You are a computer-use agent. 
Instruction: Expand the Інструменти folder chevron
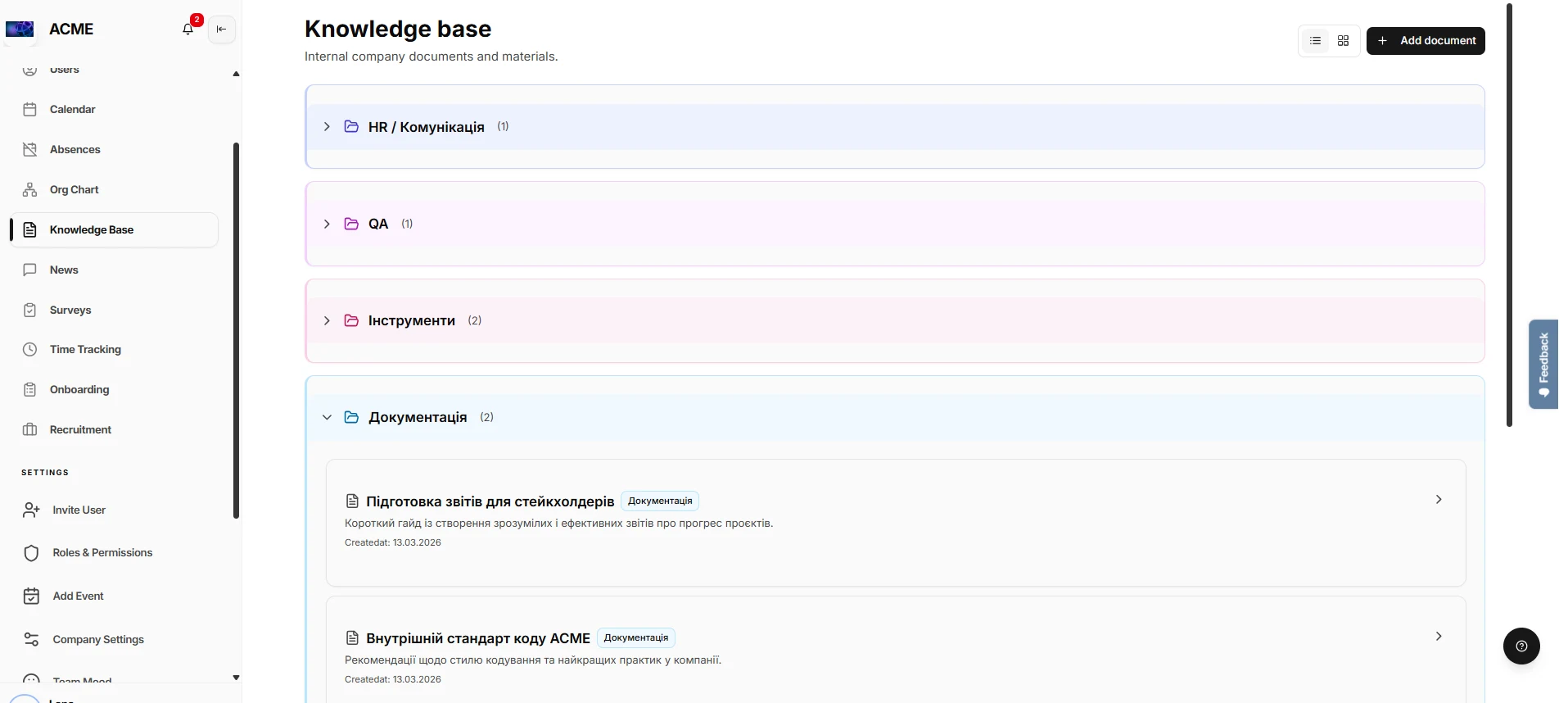click(327, 320)
